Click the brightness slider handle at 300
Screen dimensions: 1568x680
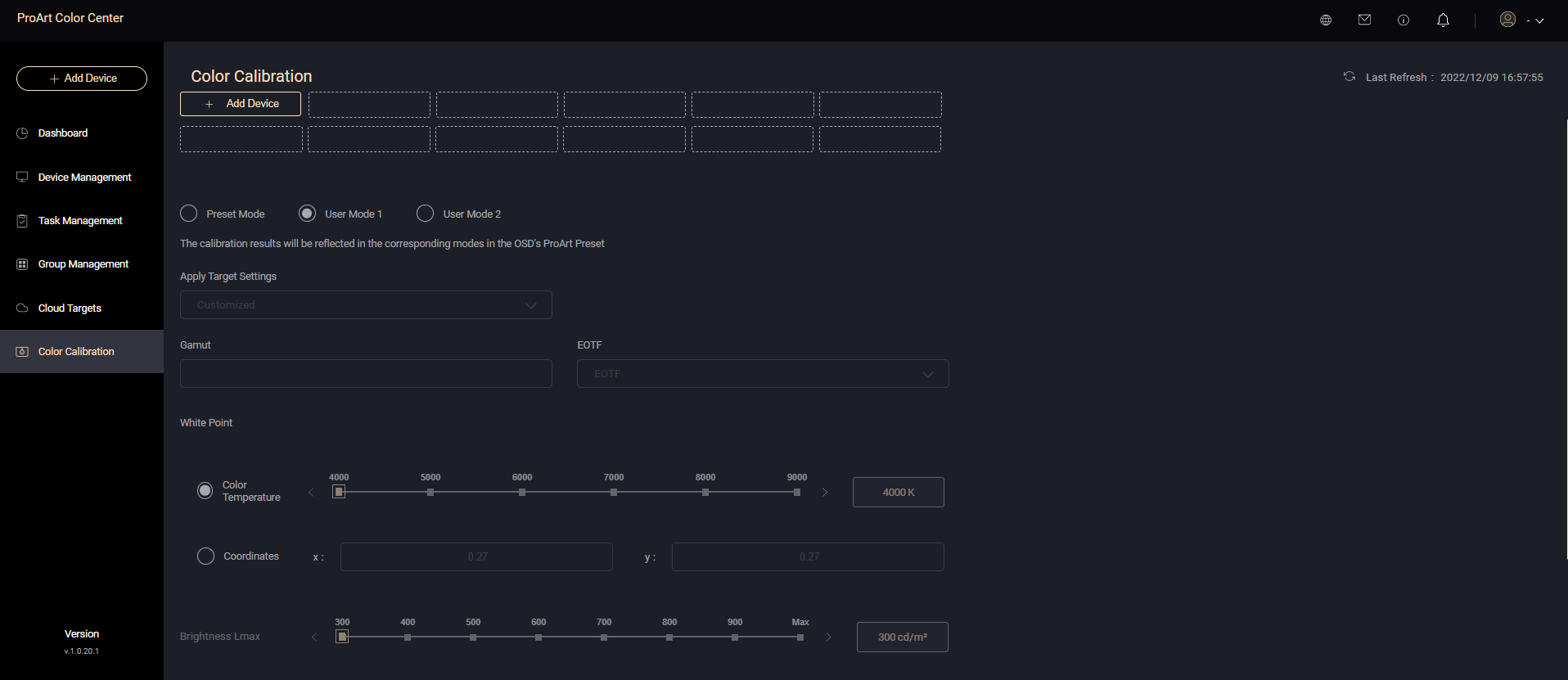(342, 637)
